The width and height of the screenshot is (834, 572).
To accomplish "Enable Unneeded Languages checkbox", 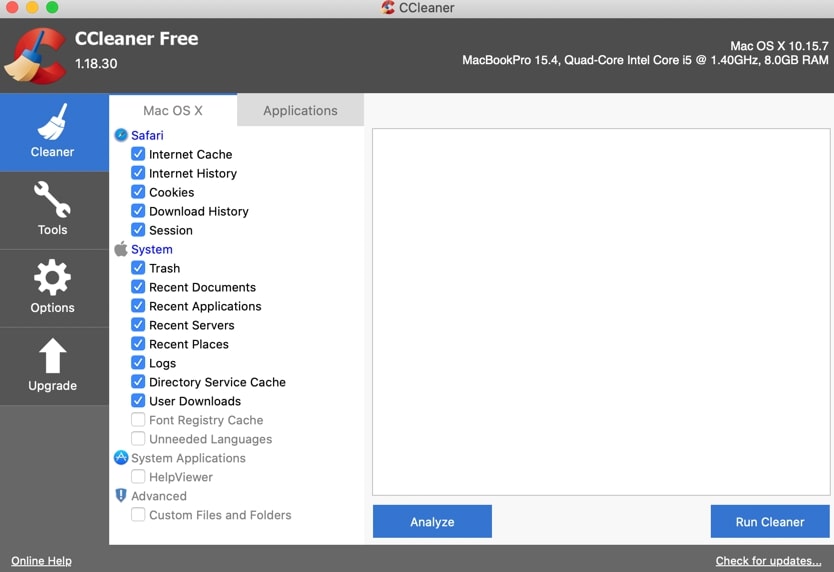I will coord(138,438).
